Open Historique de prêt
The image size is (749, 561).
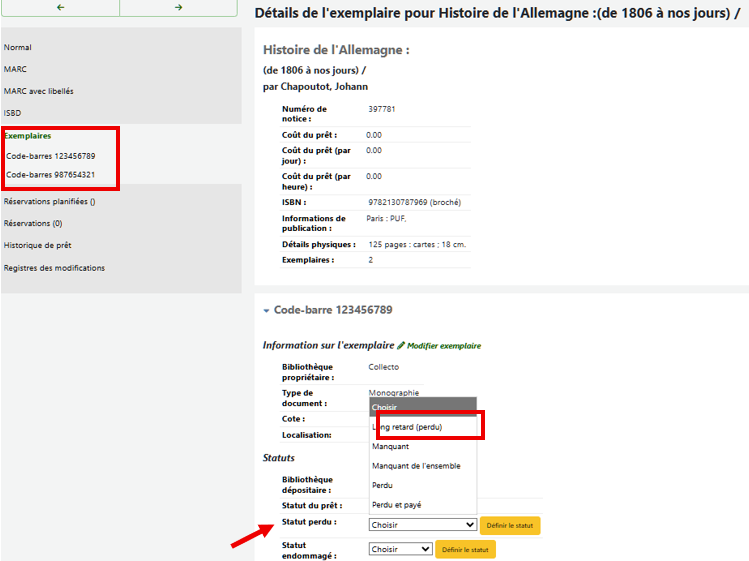pos(38,245)
